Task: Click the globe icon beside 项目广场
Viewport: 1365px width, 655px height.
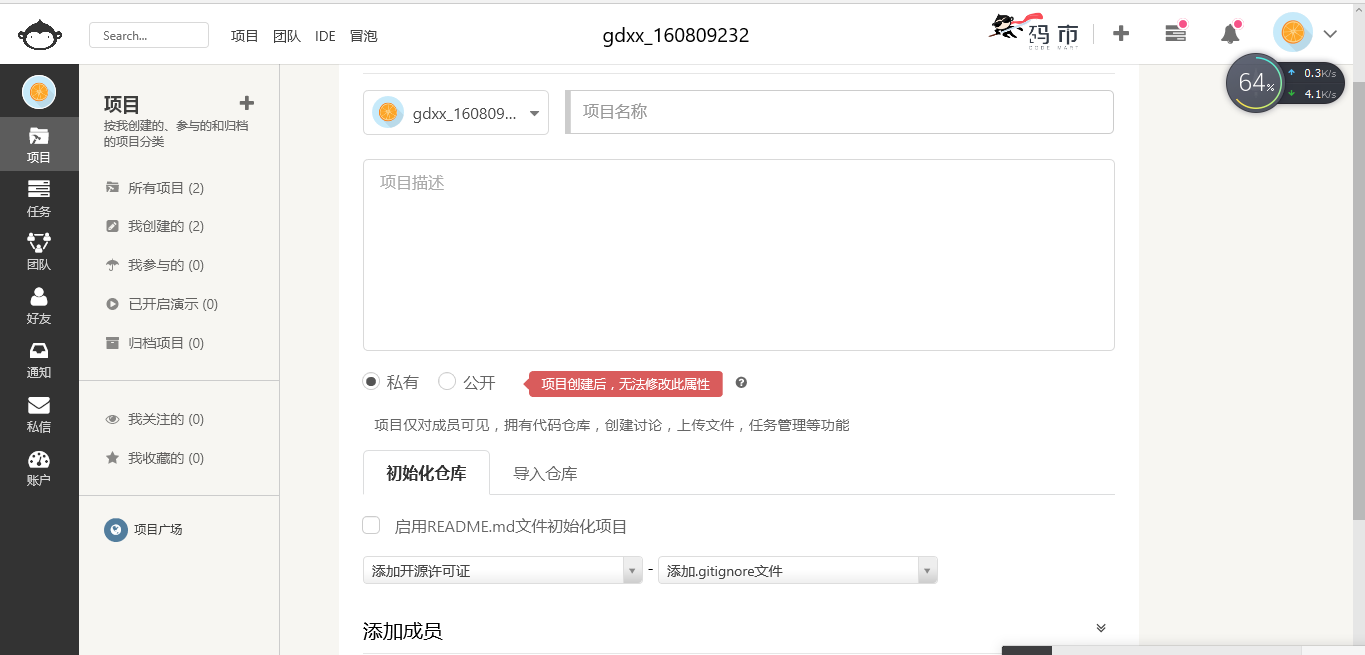Action: point(116,530)
